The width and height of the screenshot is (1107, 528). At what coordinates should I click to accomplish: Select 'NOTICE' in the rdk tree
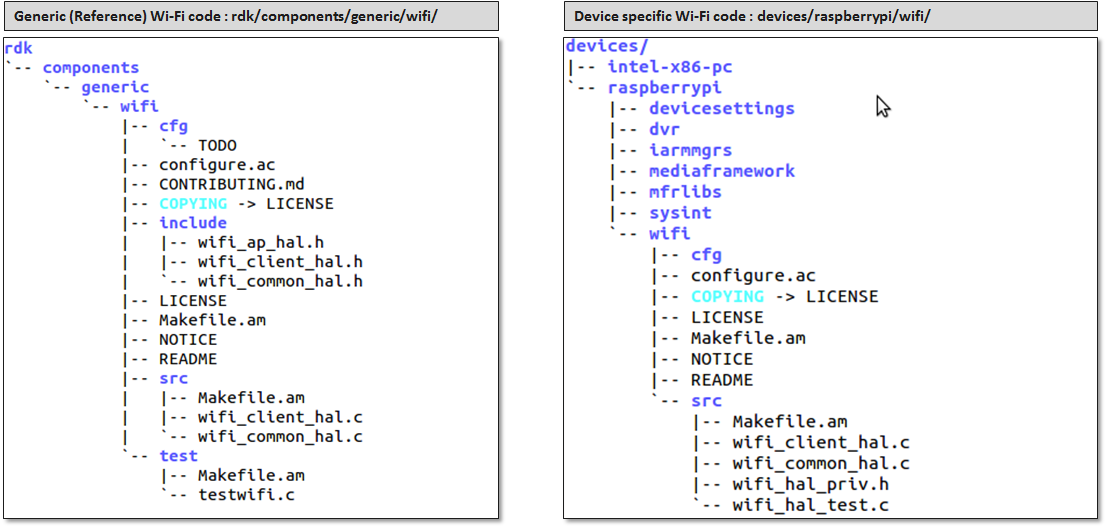click(188, 340)
